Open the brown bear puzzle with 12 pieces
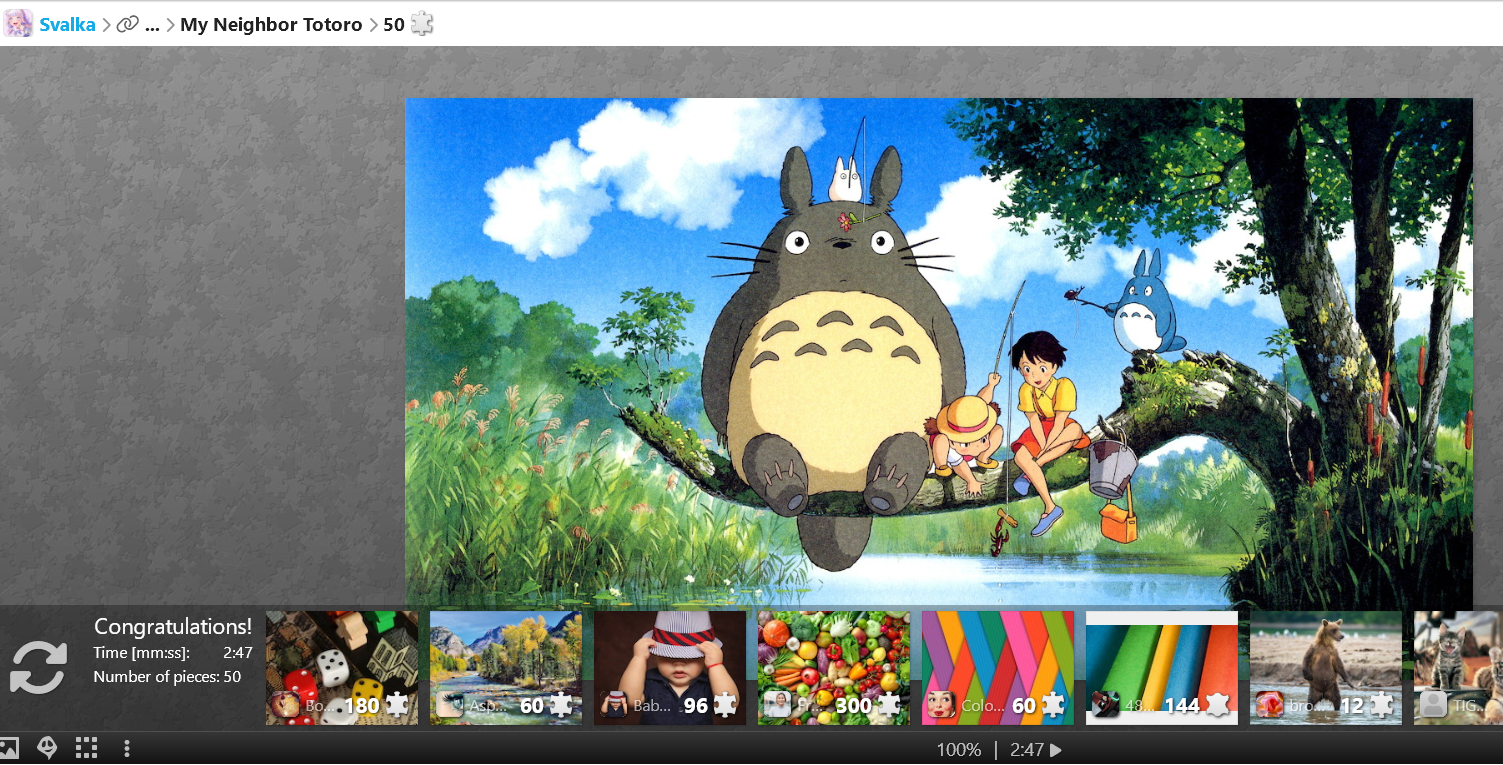Screen dimensions: 1503x765 click(x=1326, y=668)
